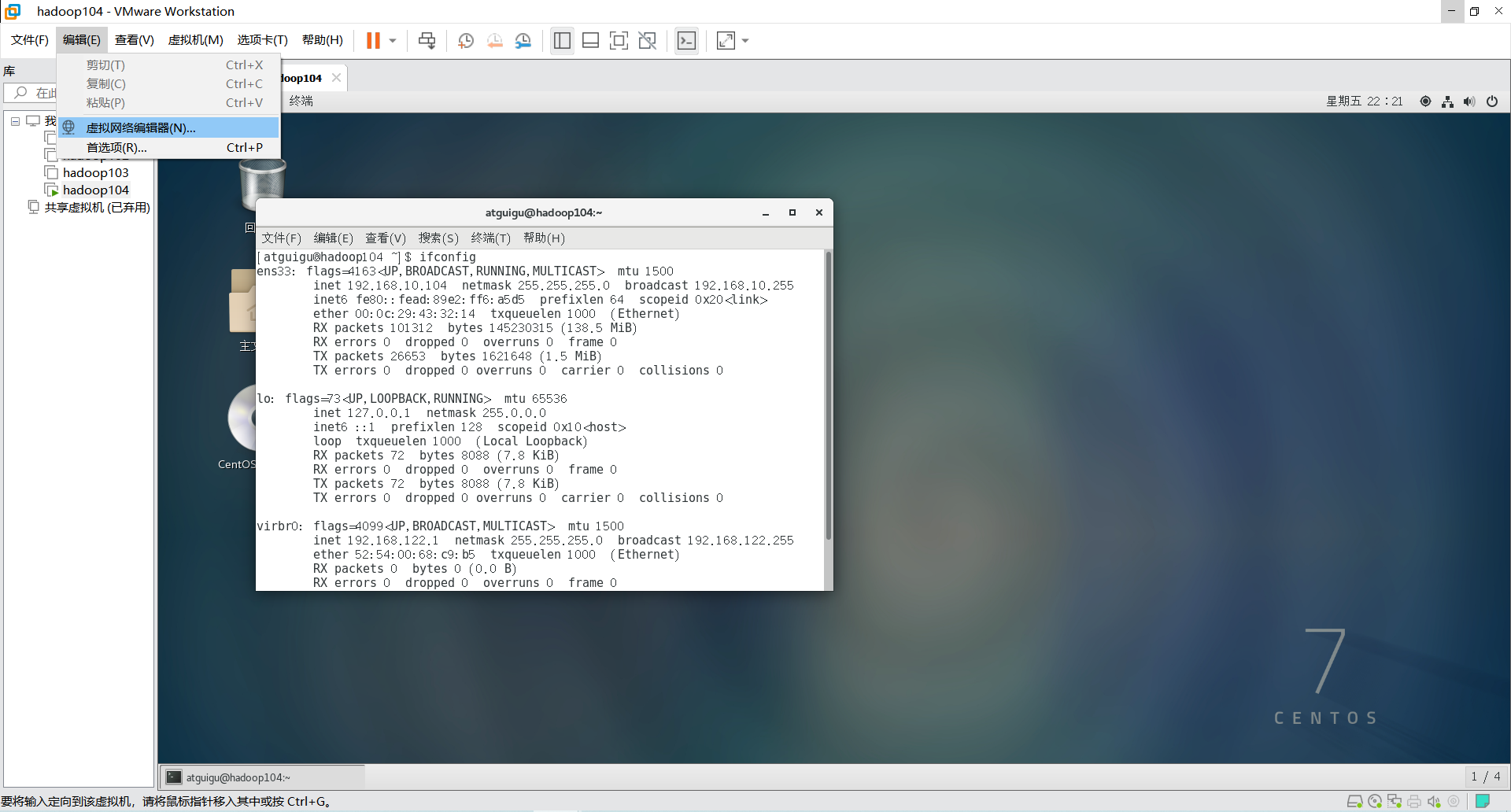Click the stretch guest display icon
The height and width of the screenshot is (812, 1511).
[x=726, y=40]
